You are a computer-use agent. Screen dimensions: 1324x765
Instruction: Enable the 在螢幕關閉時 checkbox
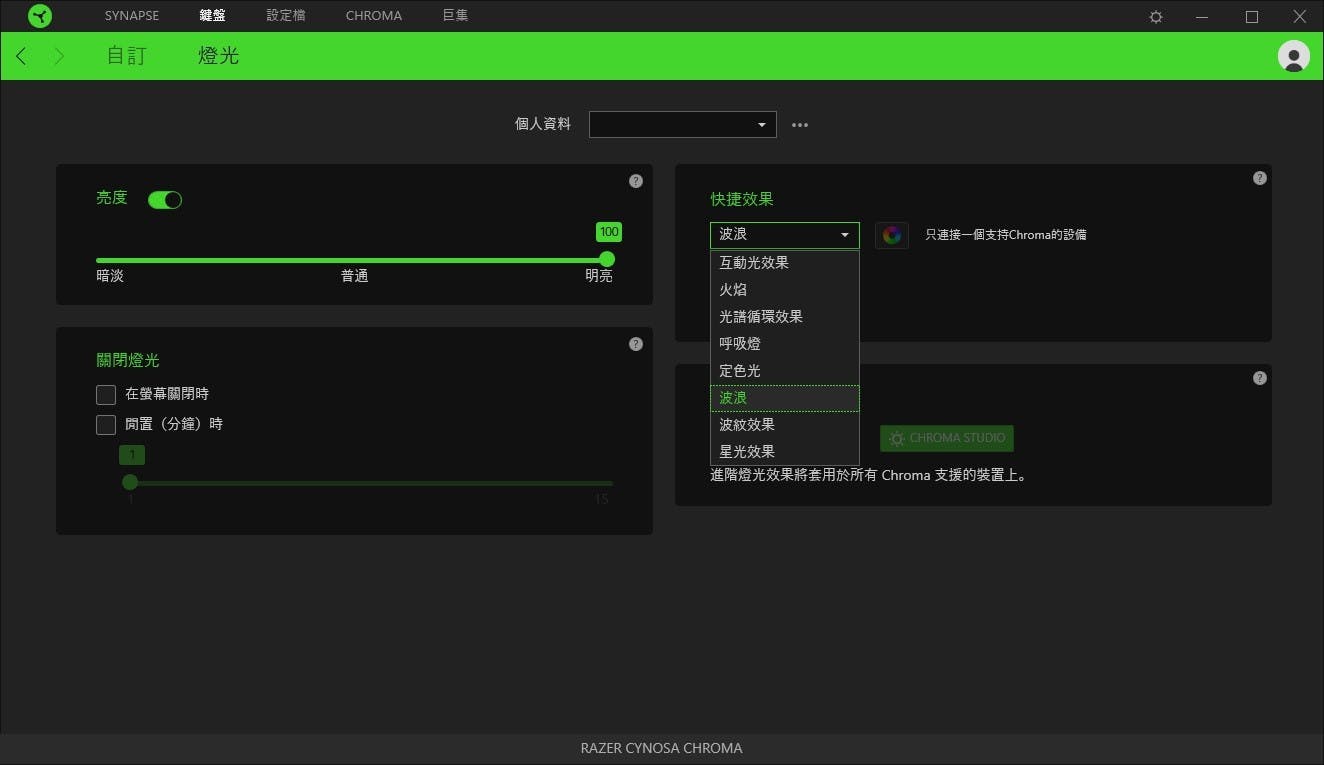106,394
